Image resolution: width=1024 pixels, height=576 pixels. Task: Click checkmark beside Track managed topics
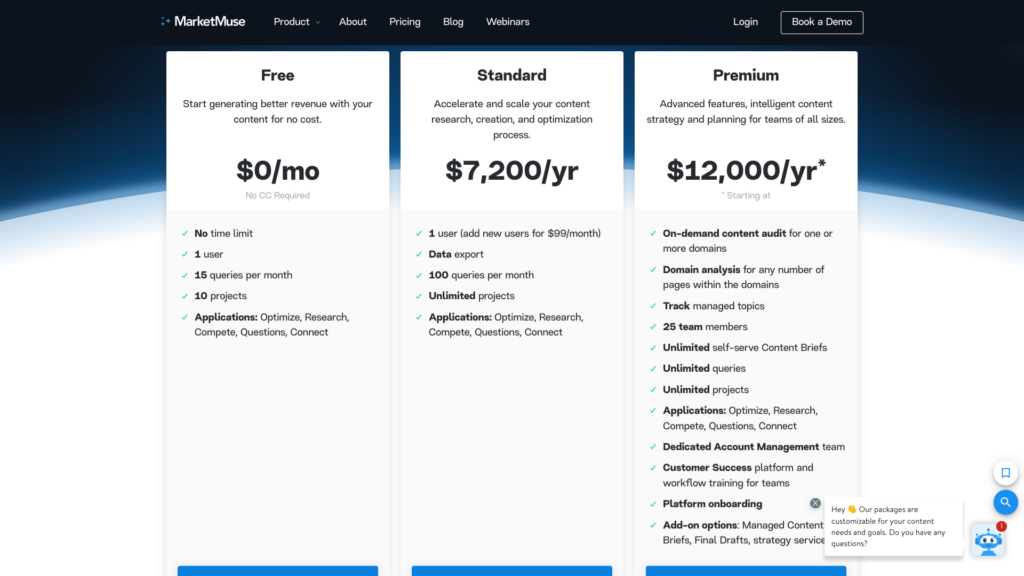653,306
